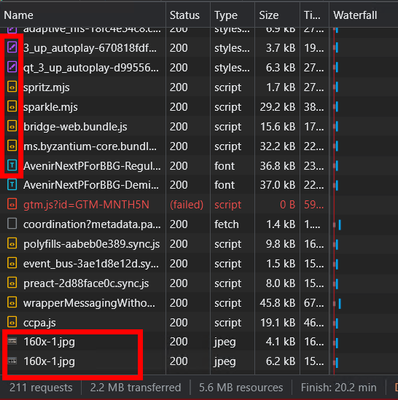This screenshot has height=400, width=398.
Task: Select the AvenirNextPForBBG-Demi font request
Action: pos(91,185)
